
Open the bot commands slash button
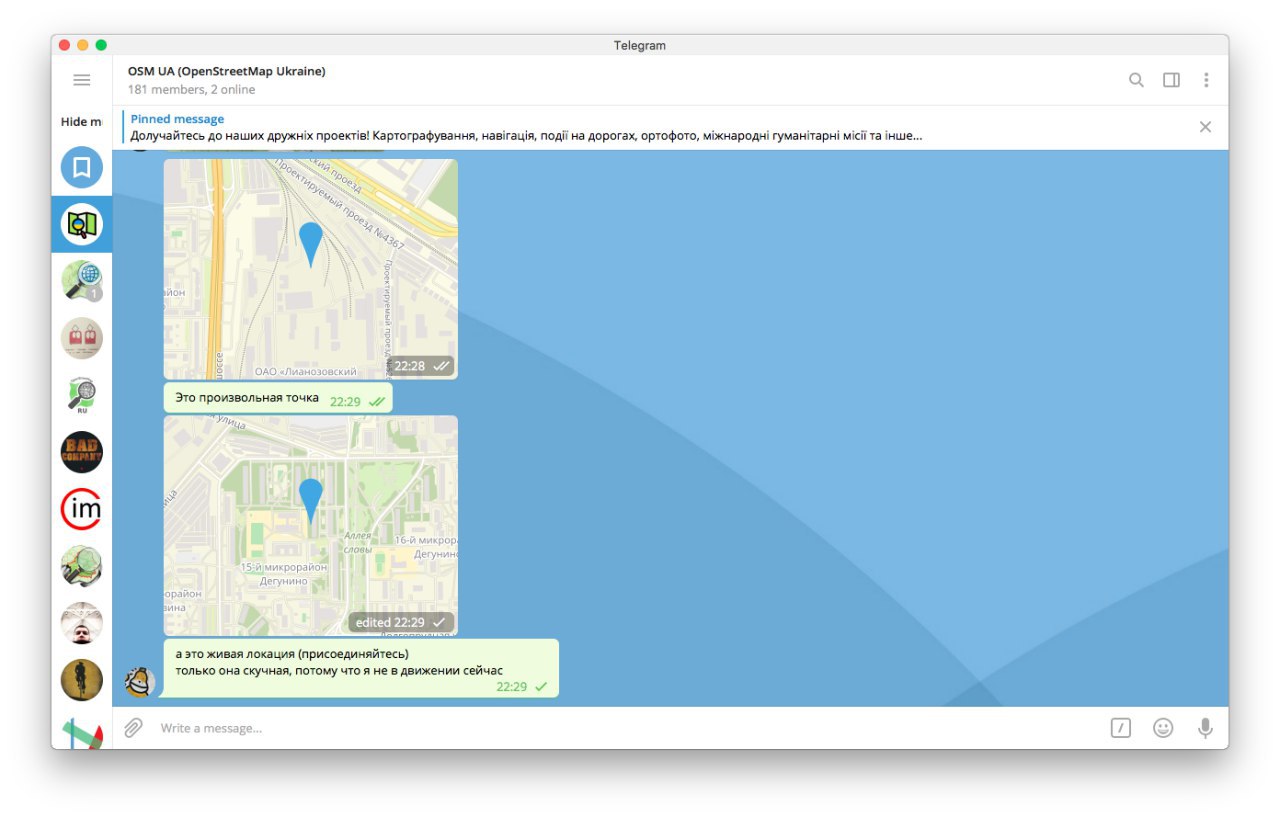coord(1121,728)
